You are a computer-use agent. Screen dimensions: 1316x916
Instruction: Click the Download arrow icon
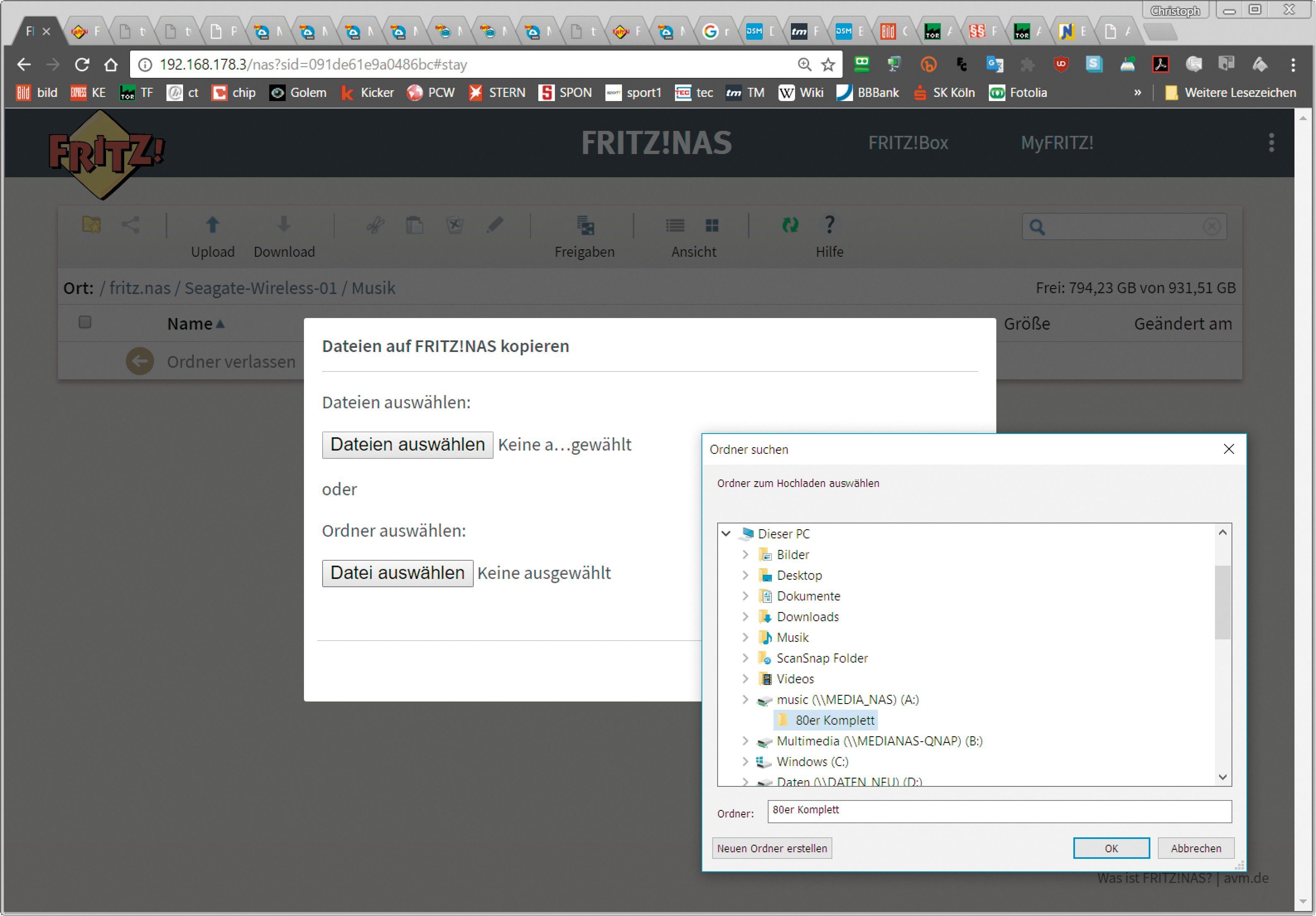(284, 225)
